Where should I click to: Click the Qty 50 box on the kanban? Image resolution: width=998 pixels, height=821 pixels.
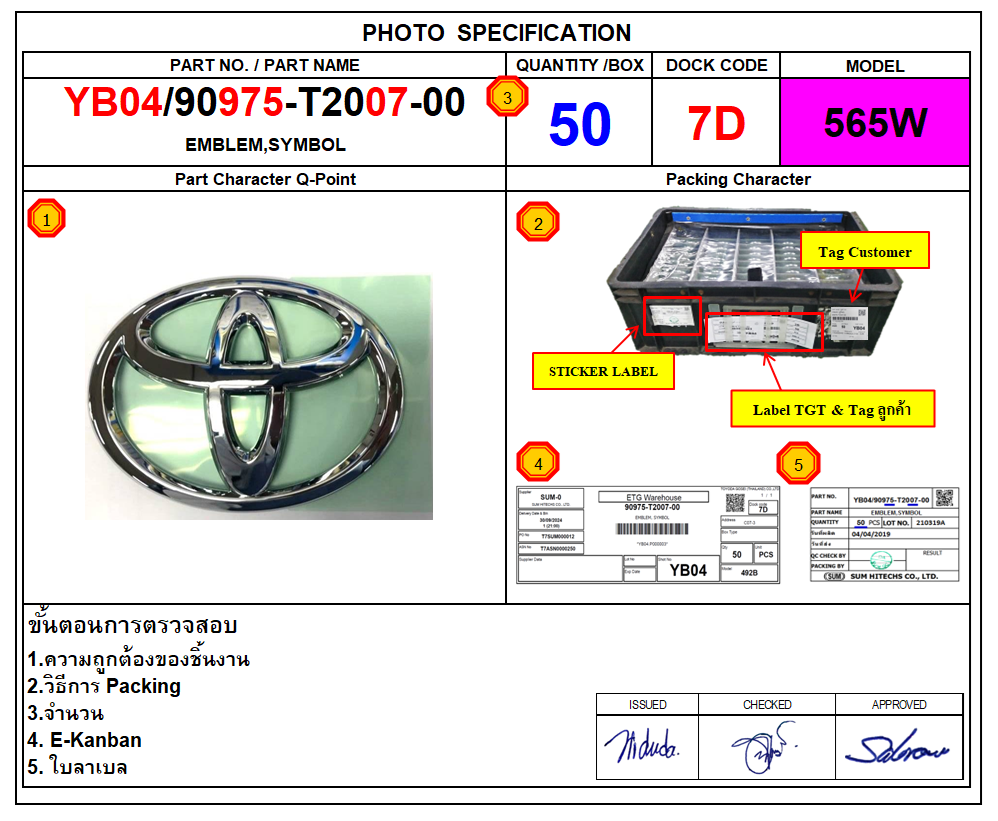736,554
